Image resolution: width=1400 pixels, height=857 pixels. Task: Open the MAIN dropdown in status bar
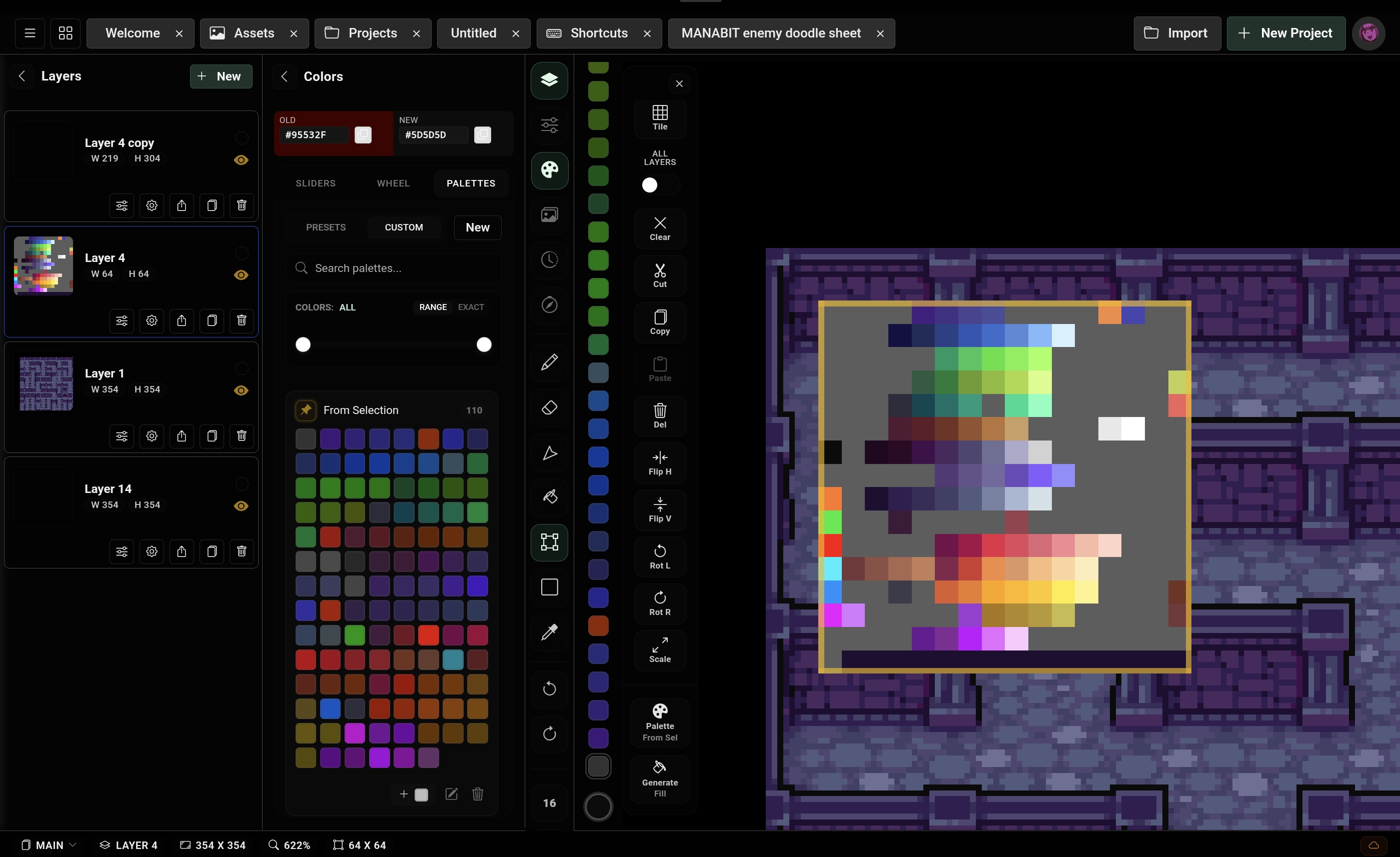(49, 845)
